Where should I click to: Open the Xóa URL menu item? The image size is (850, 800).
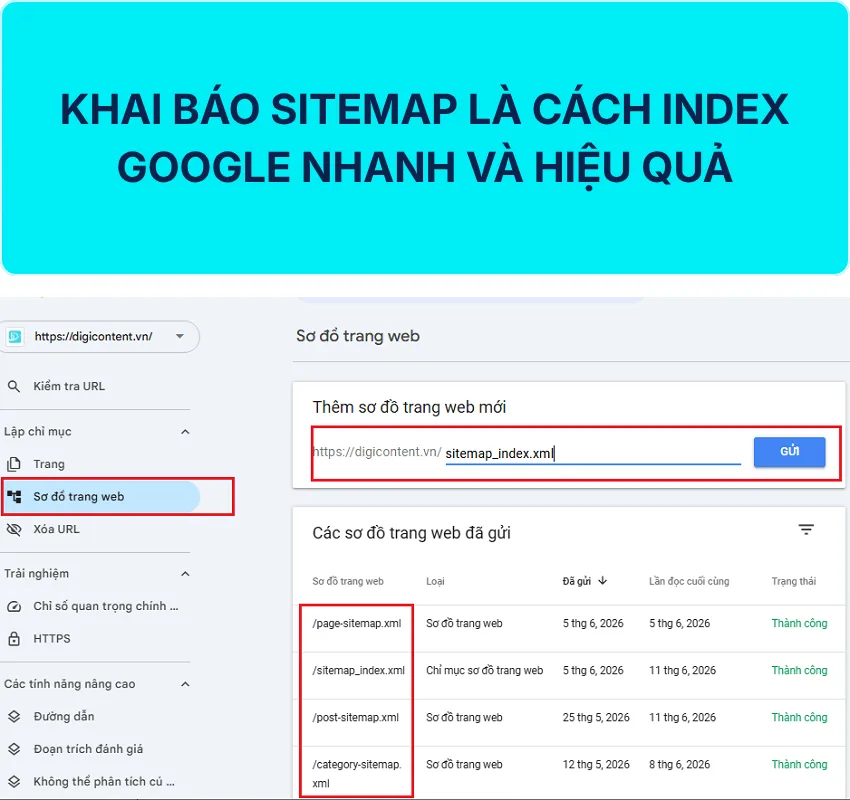pos(56,530)
